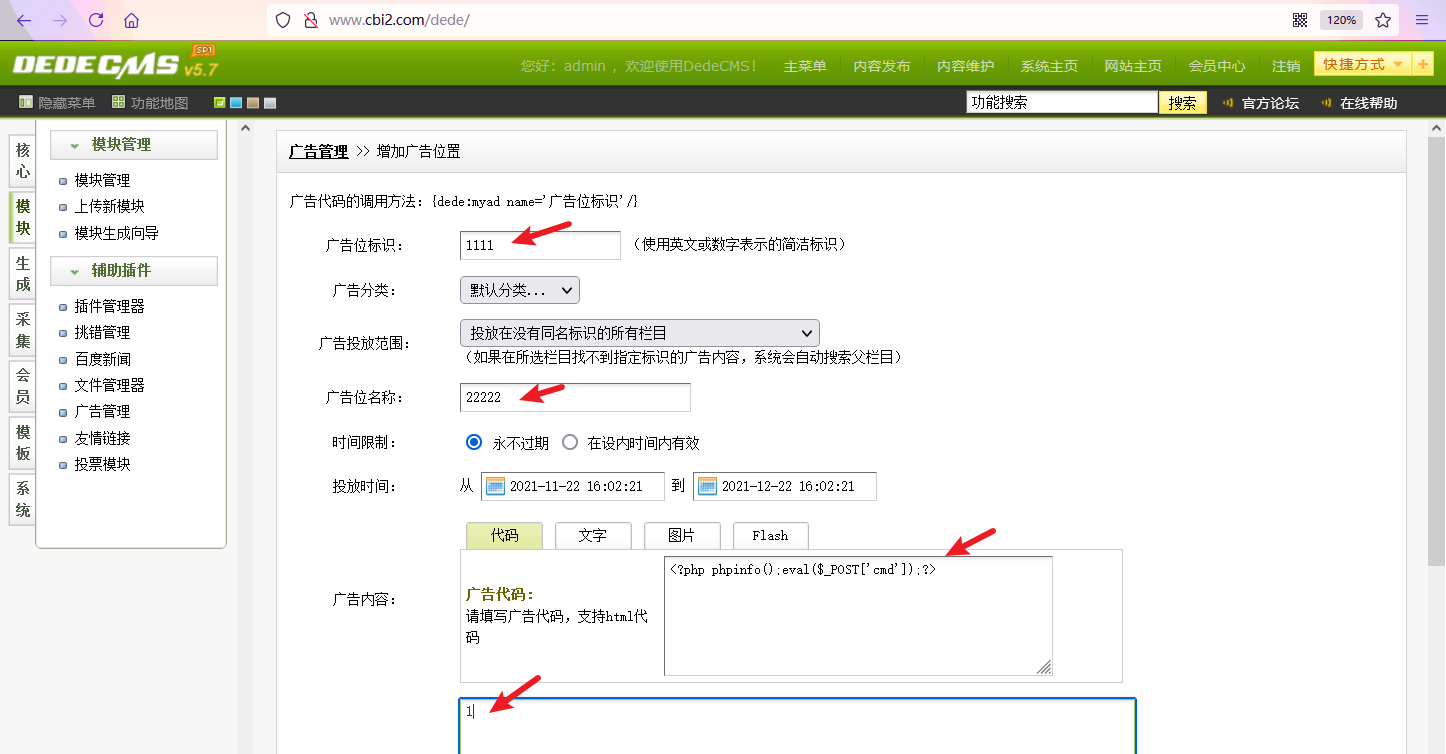The width and height of the screenshot is (1446, 754).
Task: Click the plus icon beside 快捷方式
Action: tap(1424, 64)
